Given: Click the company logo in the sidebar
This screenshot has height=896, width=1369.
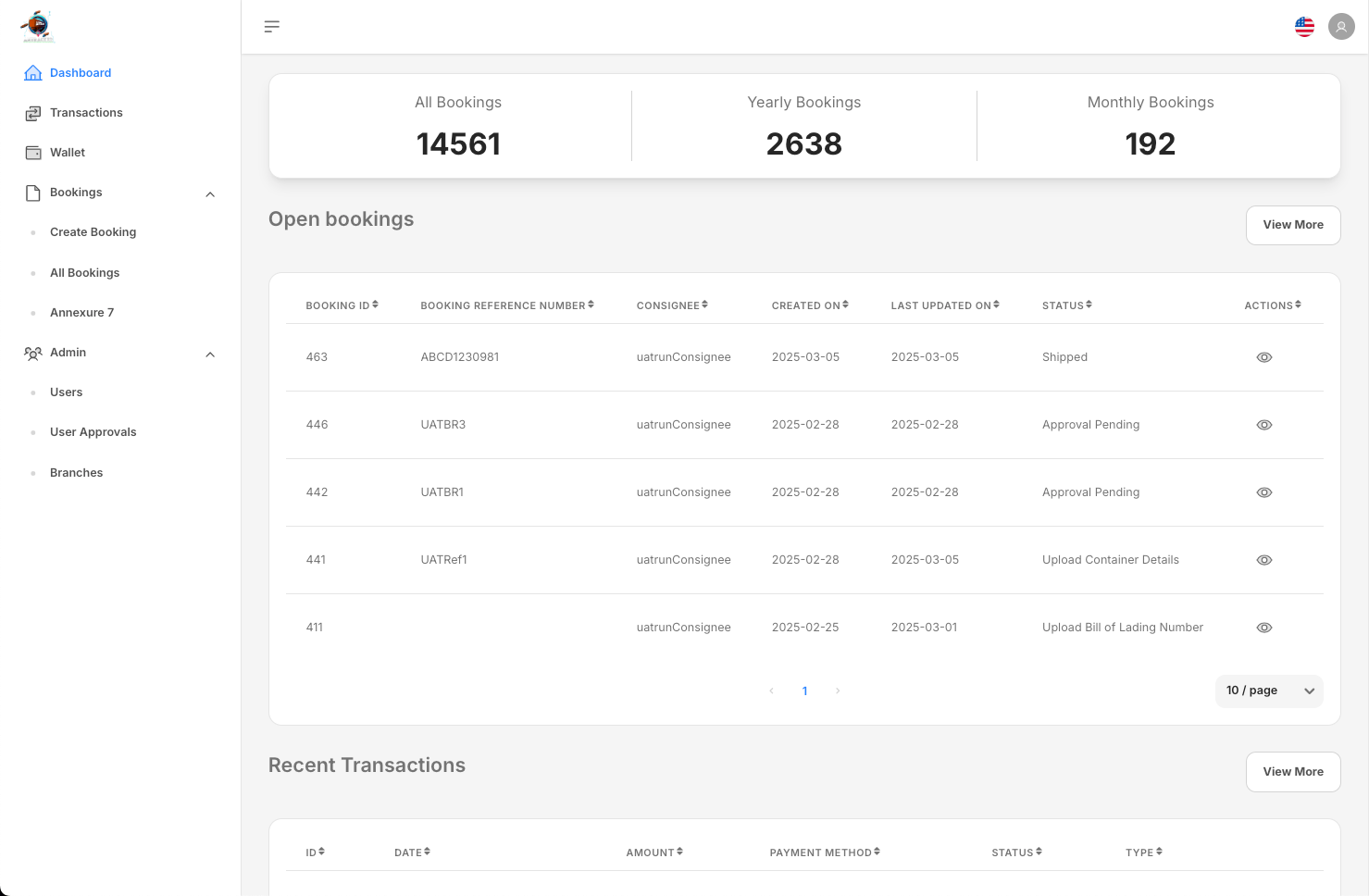Looking at the screenshot, I should click(38, 27).
